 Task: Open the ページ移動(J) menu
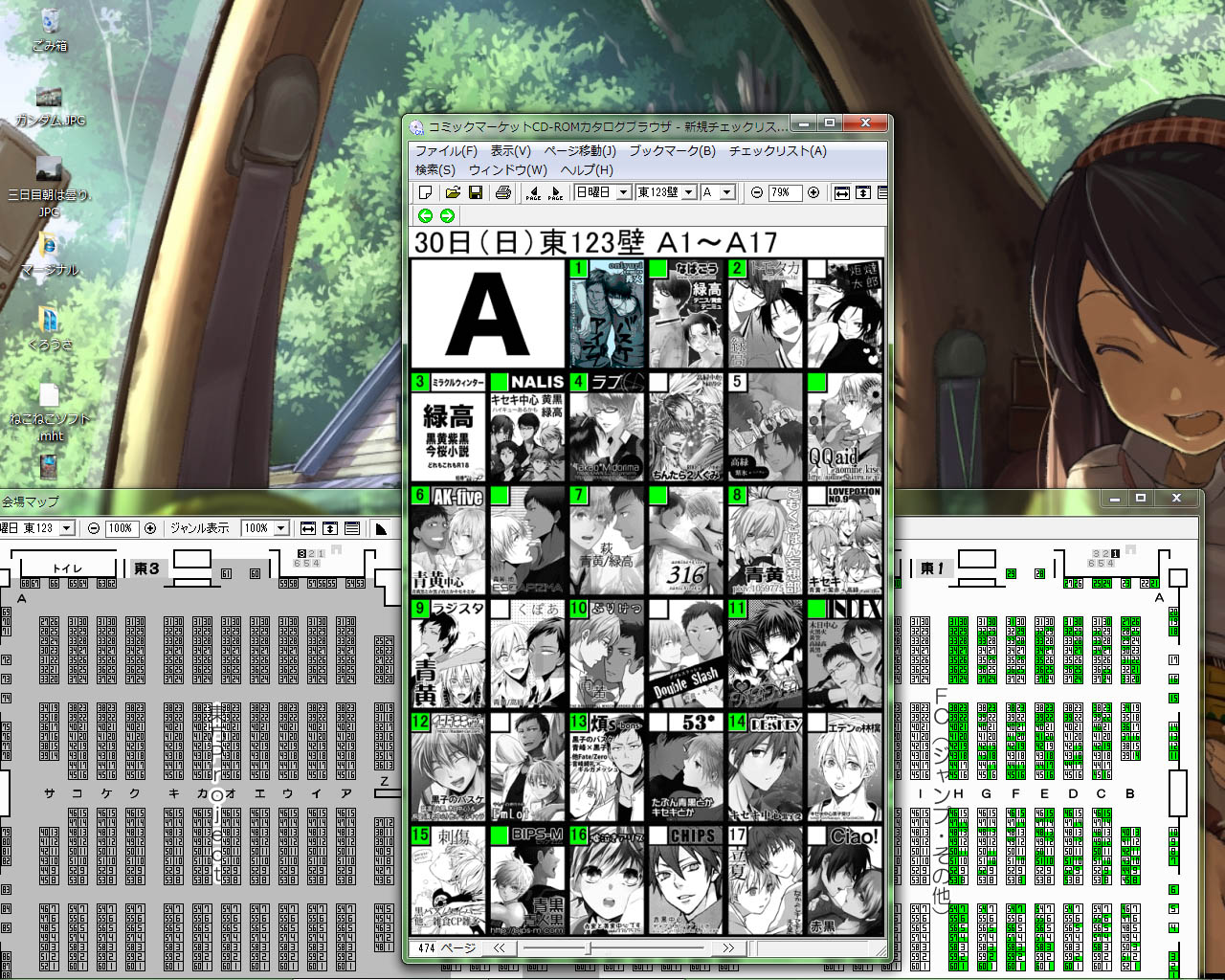tap(580, 151)
